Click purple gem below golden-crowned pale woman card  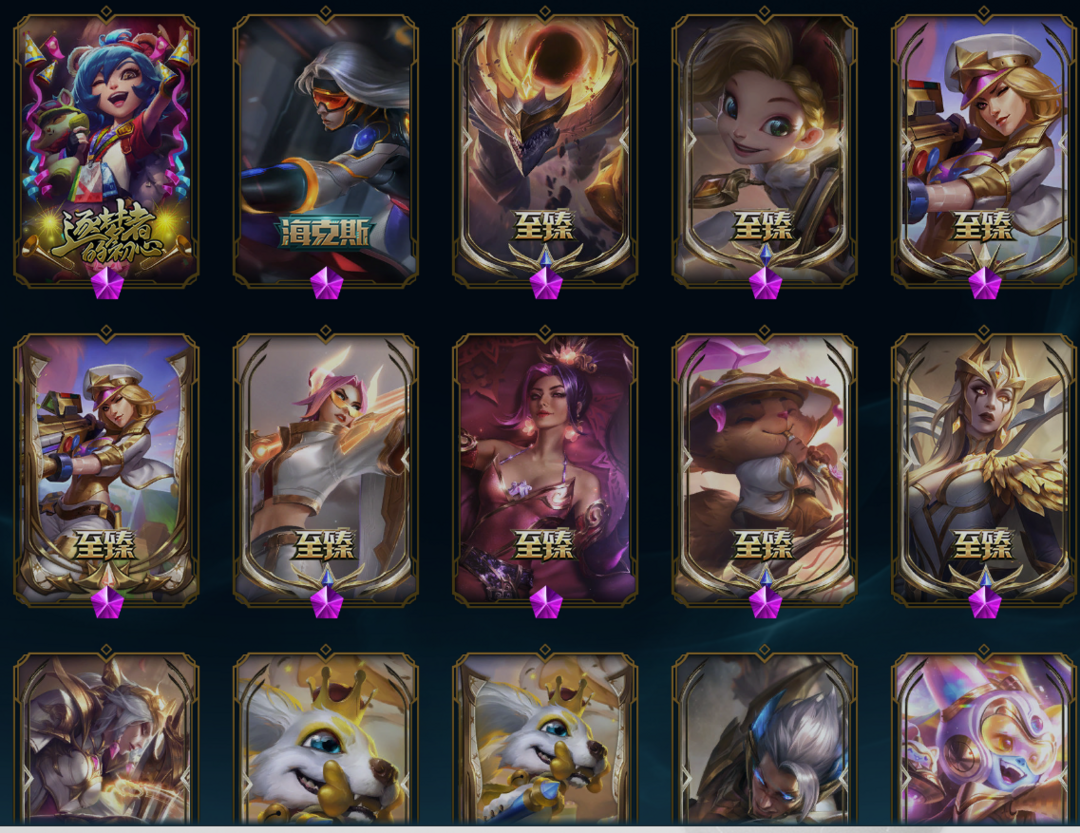984,603
